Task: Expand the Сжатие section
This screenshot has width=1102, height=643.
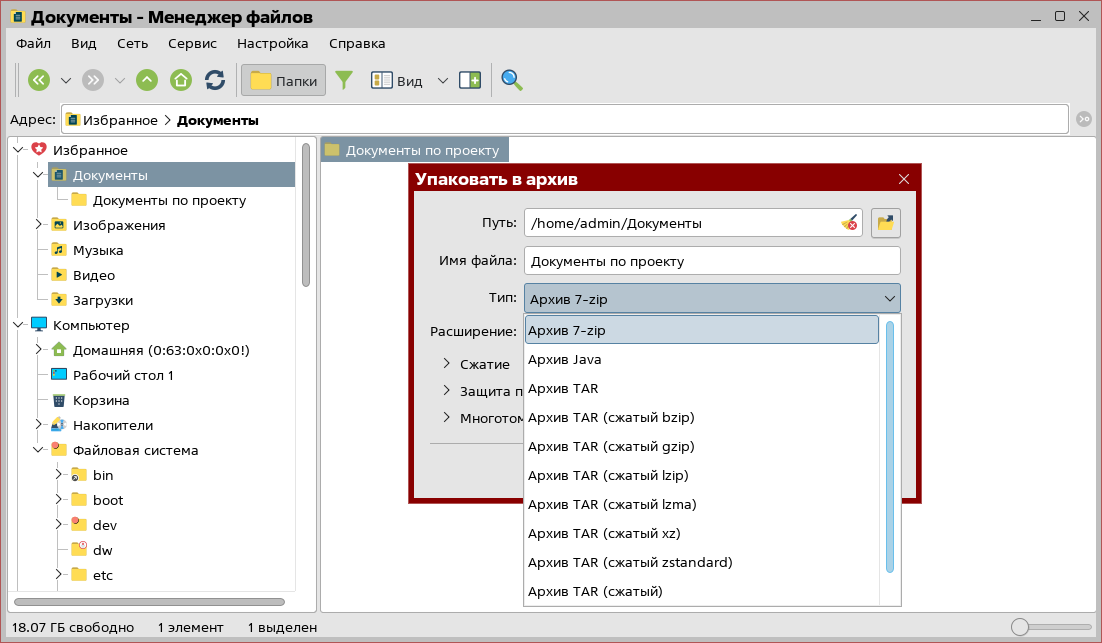Action: [x=446, y=363]
